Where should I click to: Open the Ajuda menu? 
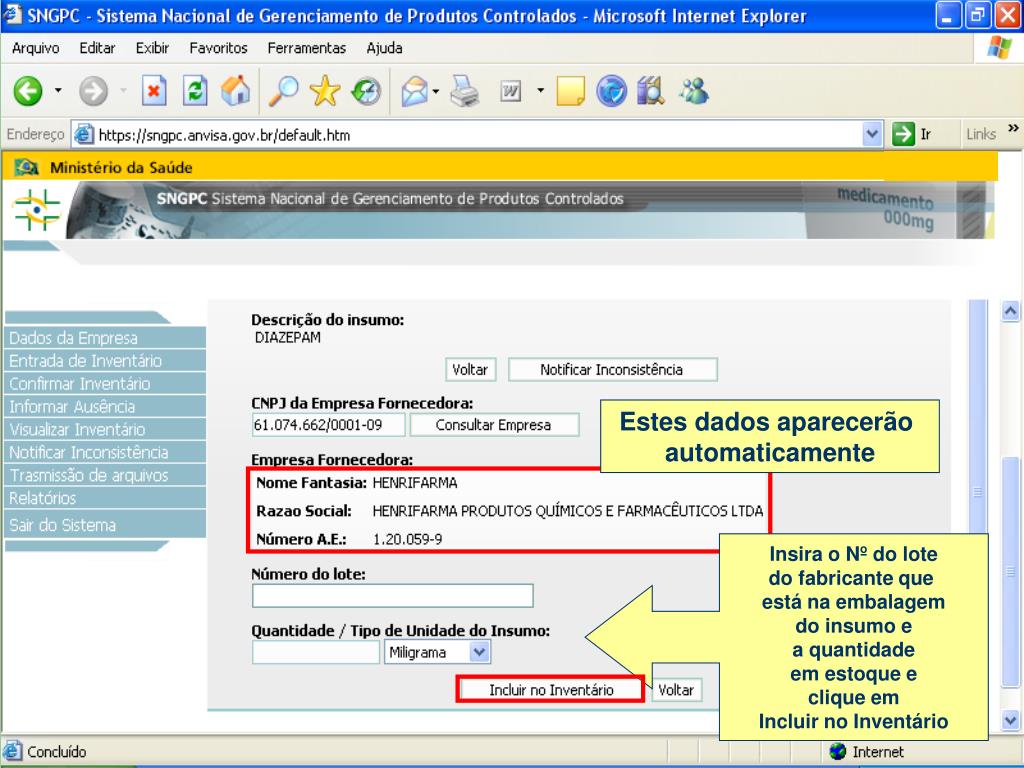(384, 48)
